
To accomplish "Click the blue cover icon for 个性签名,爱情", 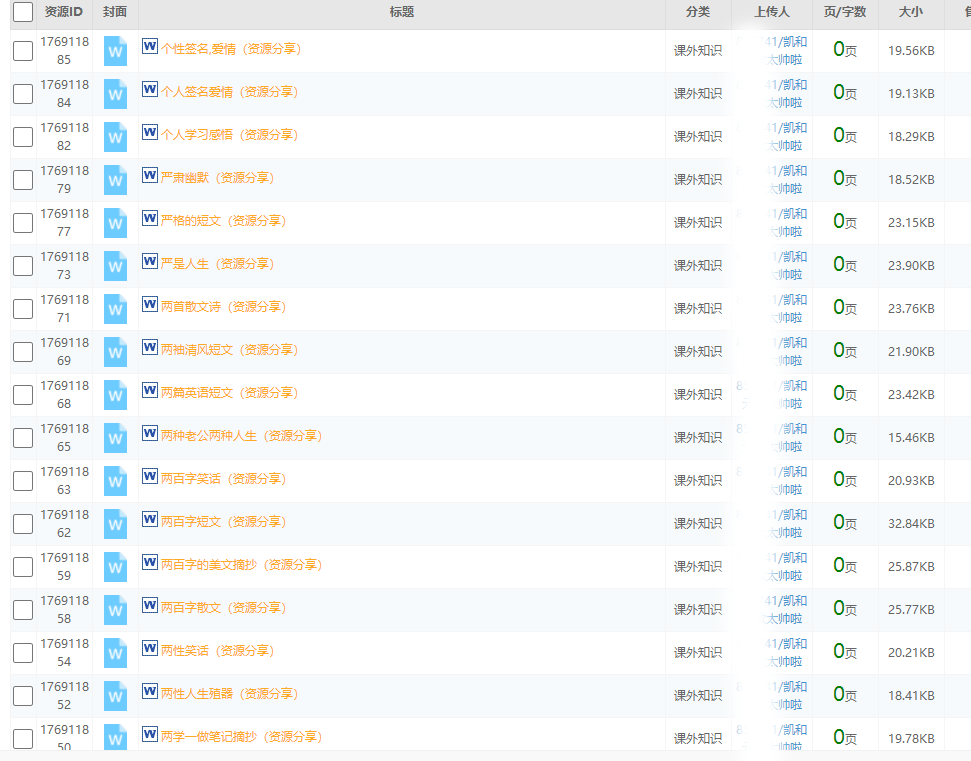I will click(115, 51).
